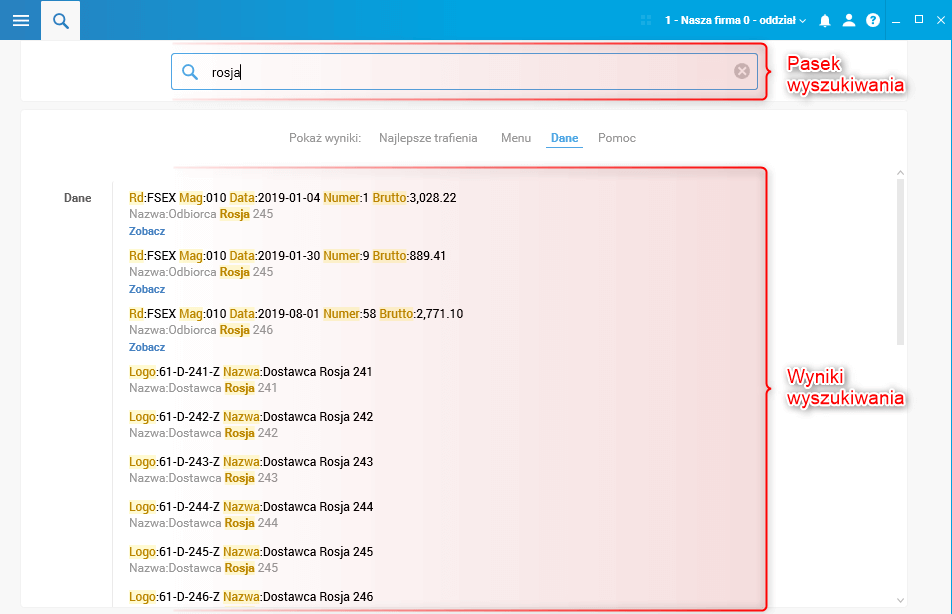Viewport: 952px width, 614px height.
Task: Switch to 'Najlepsze trafienia' results tab
Action: (428, 138)
